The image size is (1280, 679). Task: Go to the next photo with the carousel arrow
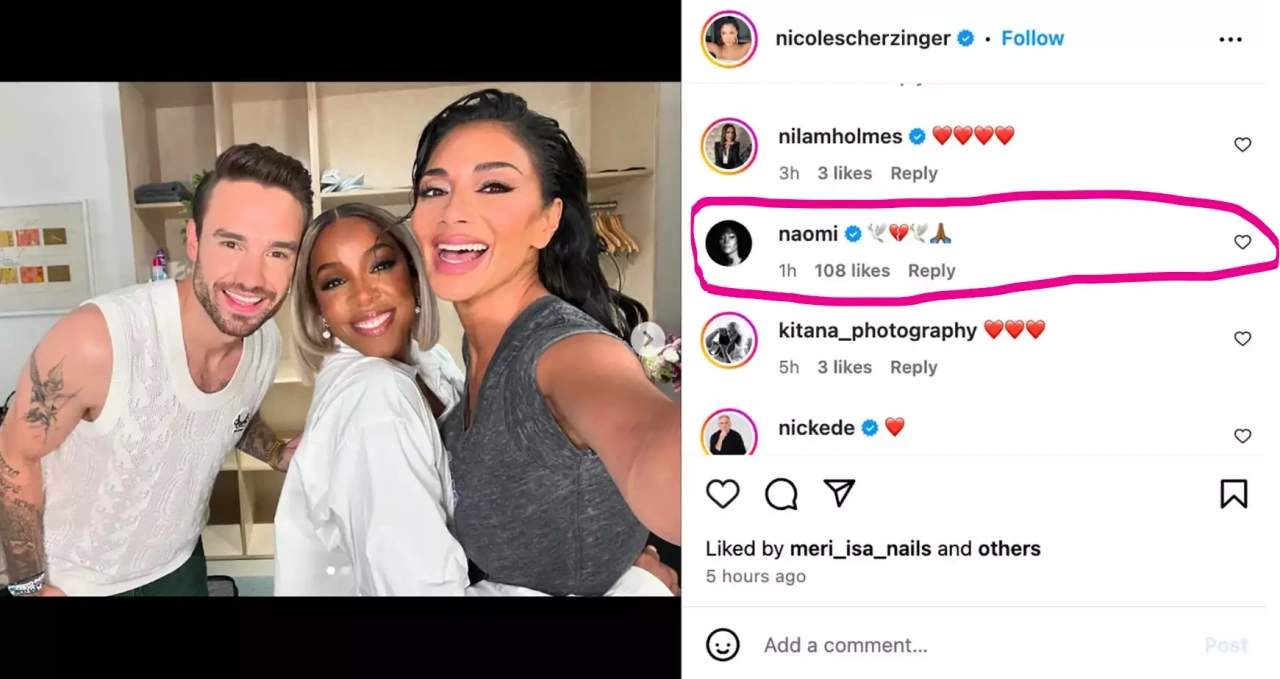[647, 338]
